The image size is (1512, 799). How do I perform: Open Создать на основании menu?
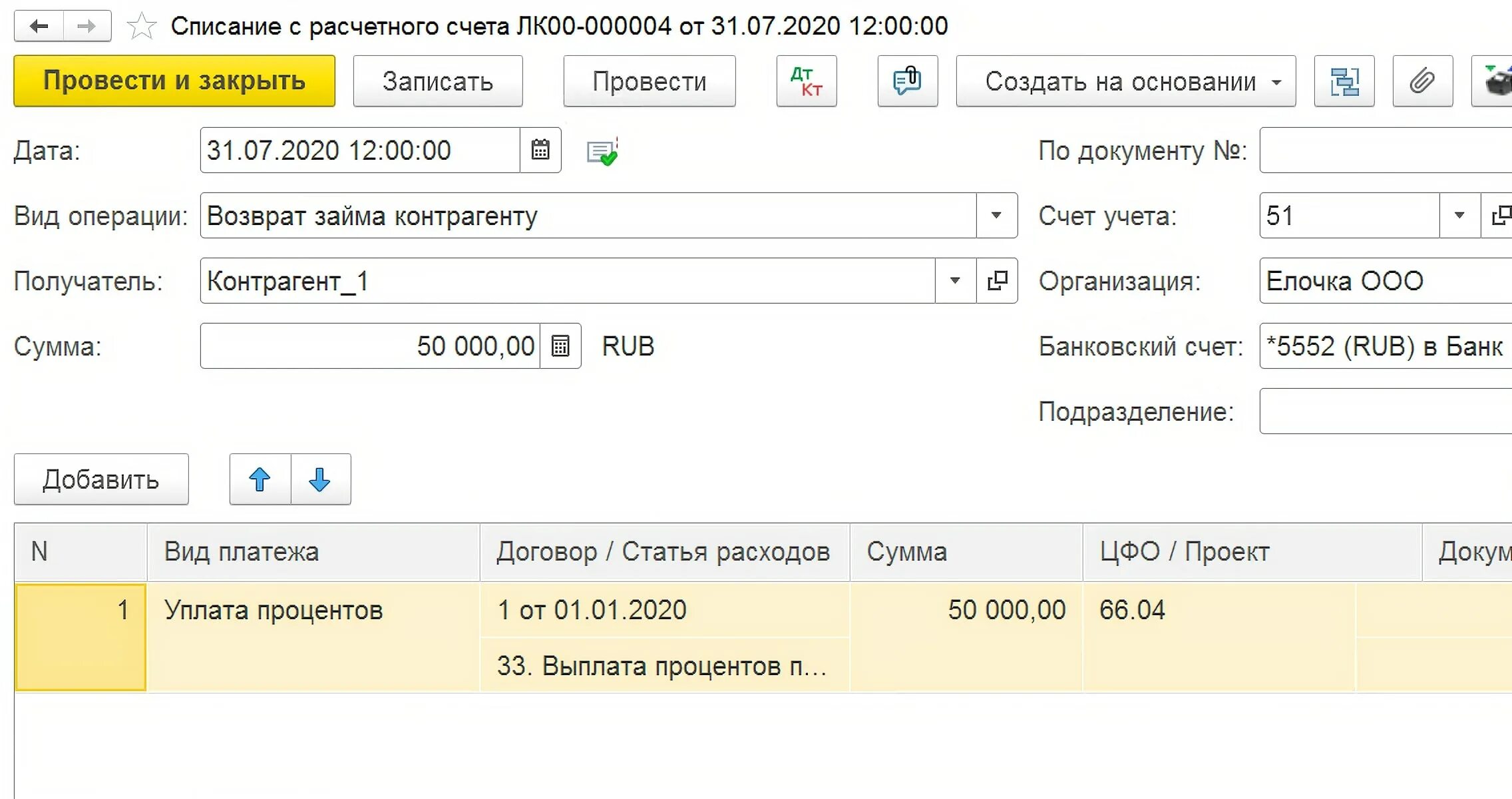[x=1125, y=81]
